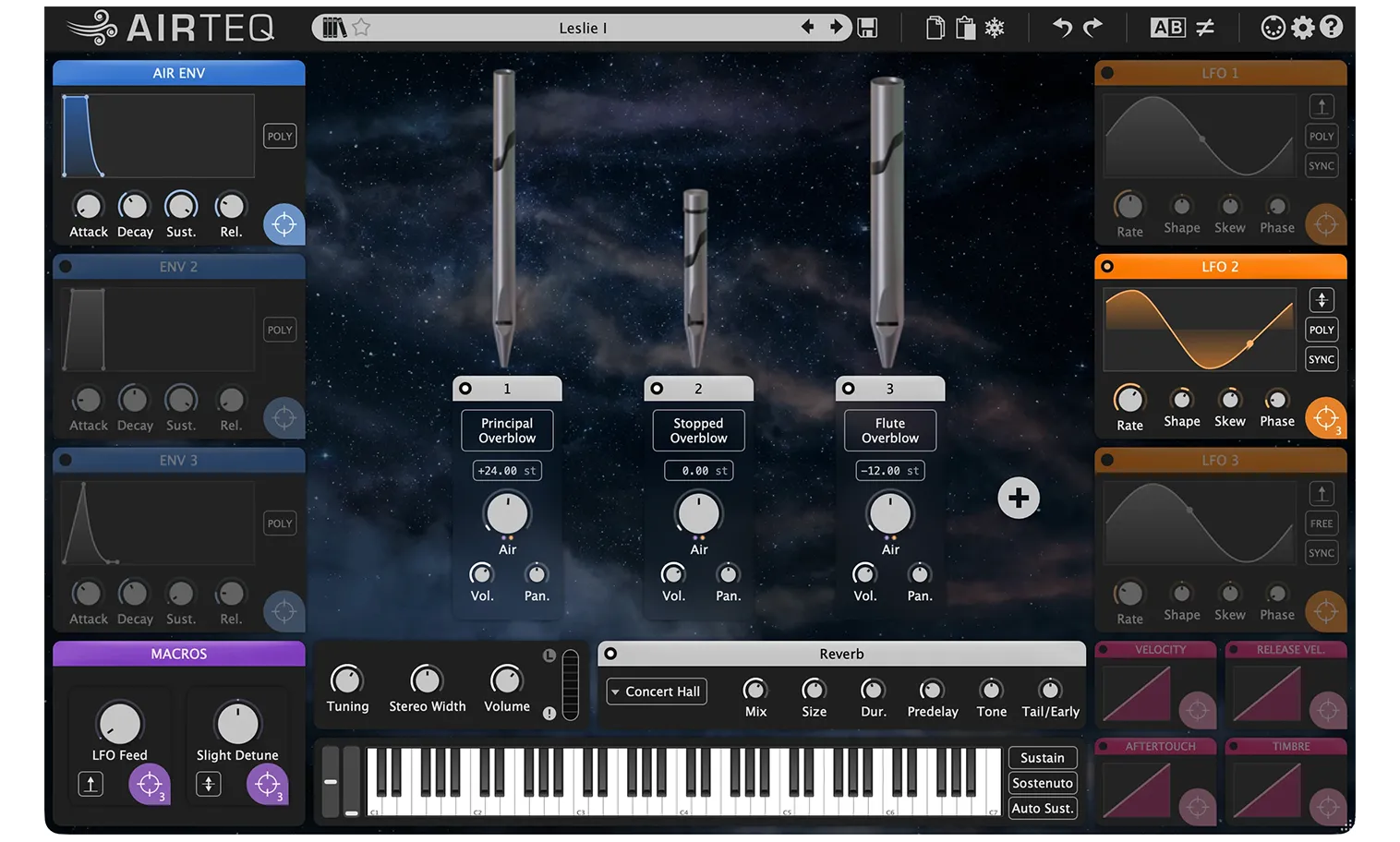
Task: Toggle the ENV 2 power button
Action: [x=66, y=267]
